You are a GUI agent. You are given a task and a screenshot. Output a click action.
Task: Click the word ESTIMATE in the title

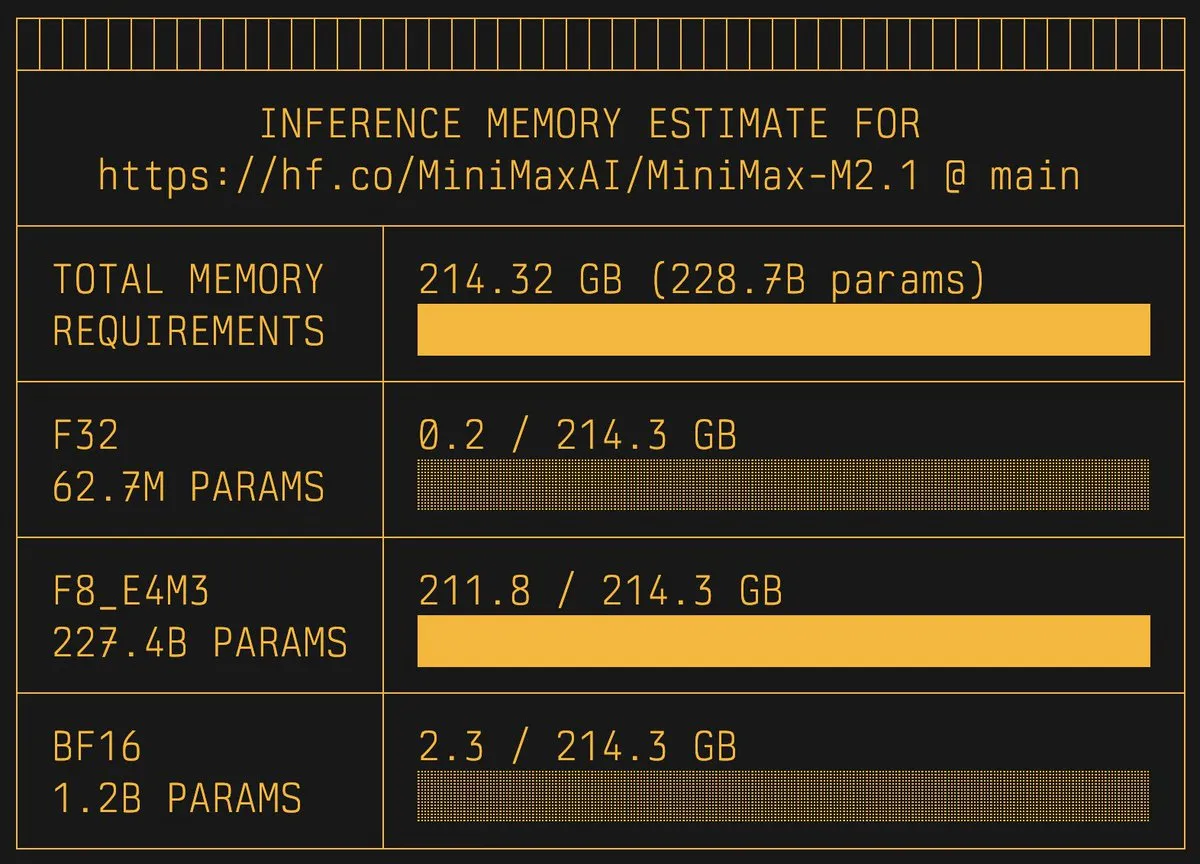tap(738, 125)
